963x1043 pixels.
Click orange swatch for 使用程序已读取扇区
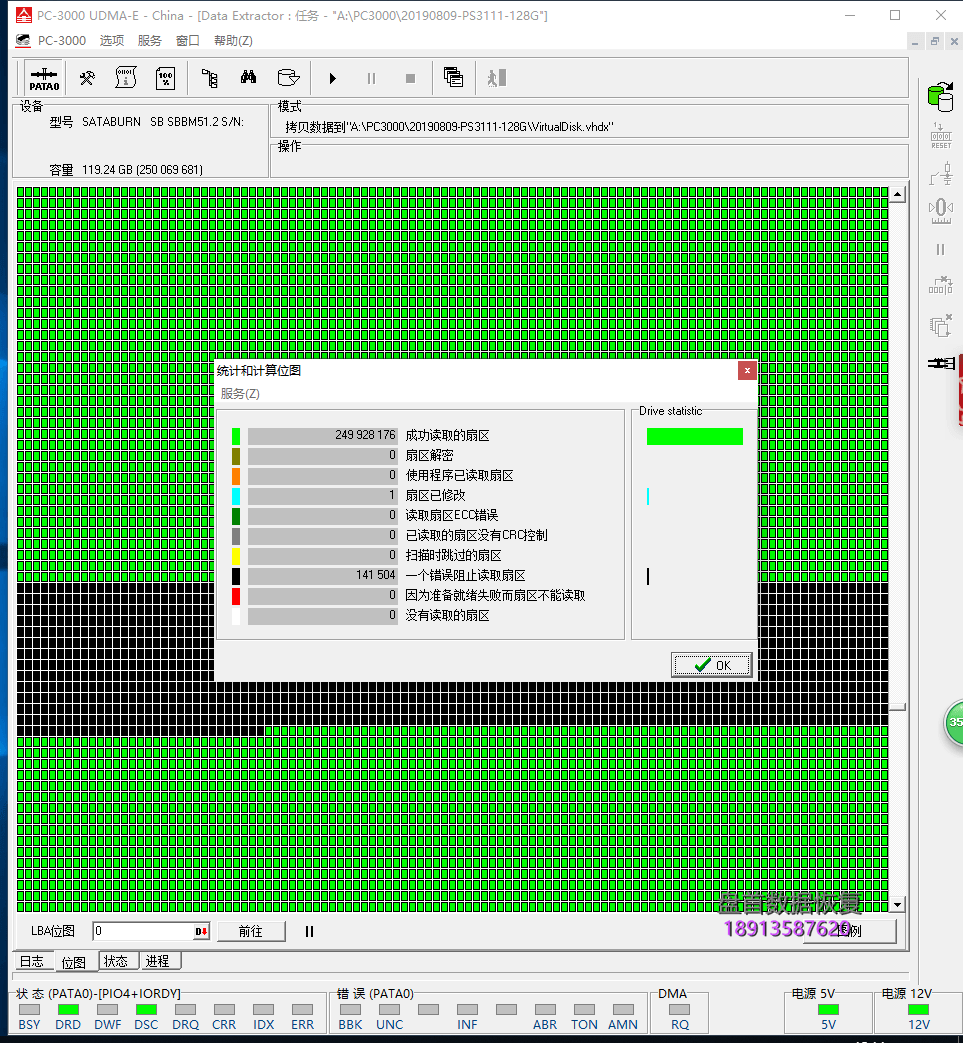tap(236, 476)
